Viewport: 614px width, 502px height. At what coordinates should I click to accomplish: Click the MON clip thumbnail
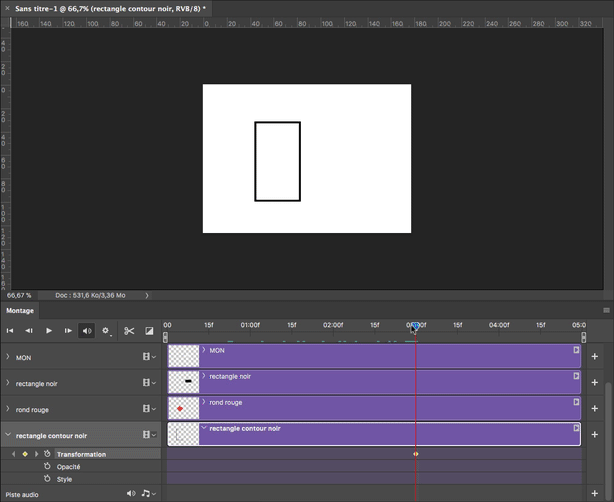tap(184, 356)
